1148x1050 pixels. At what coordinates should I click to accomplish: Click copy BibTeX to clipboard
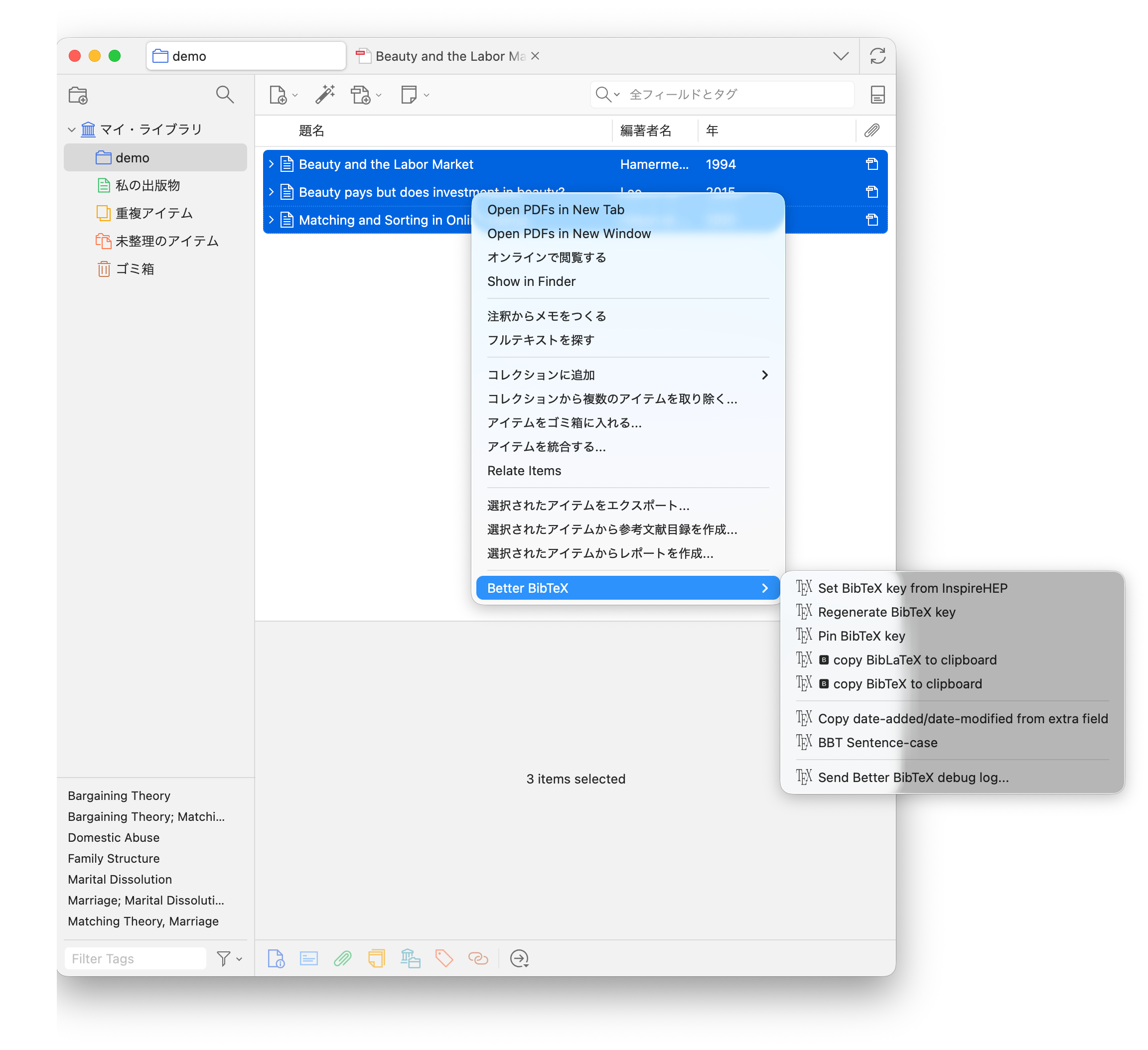point(907,684)
